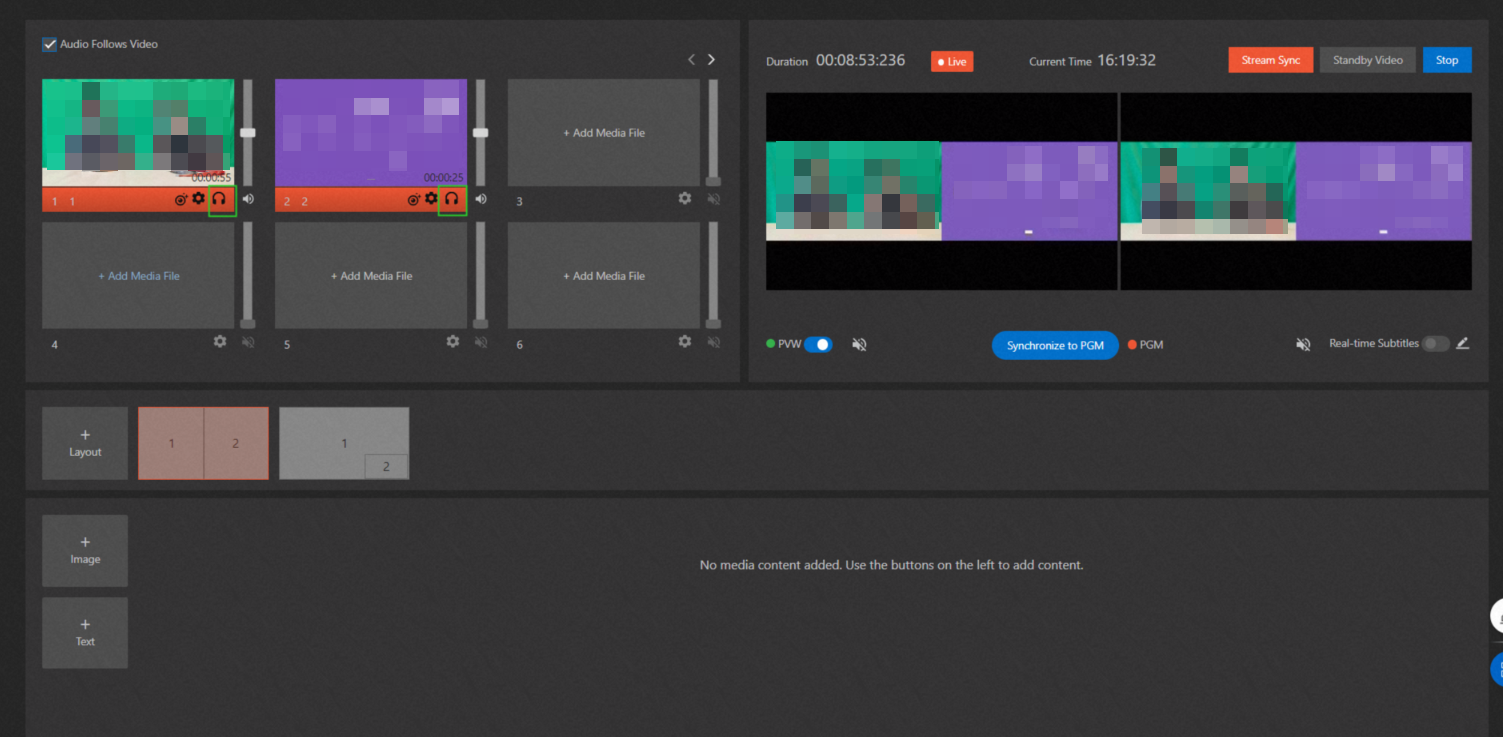Open the settings gear for slot 6

click(685, 341)
